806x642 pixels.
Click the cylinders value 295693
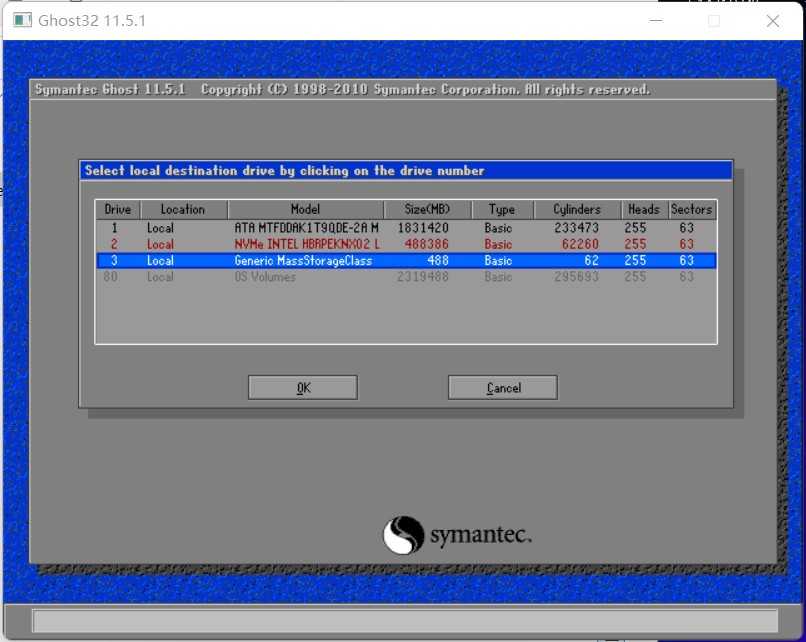[576, 277]
